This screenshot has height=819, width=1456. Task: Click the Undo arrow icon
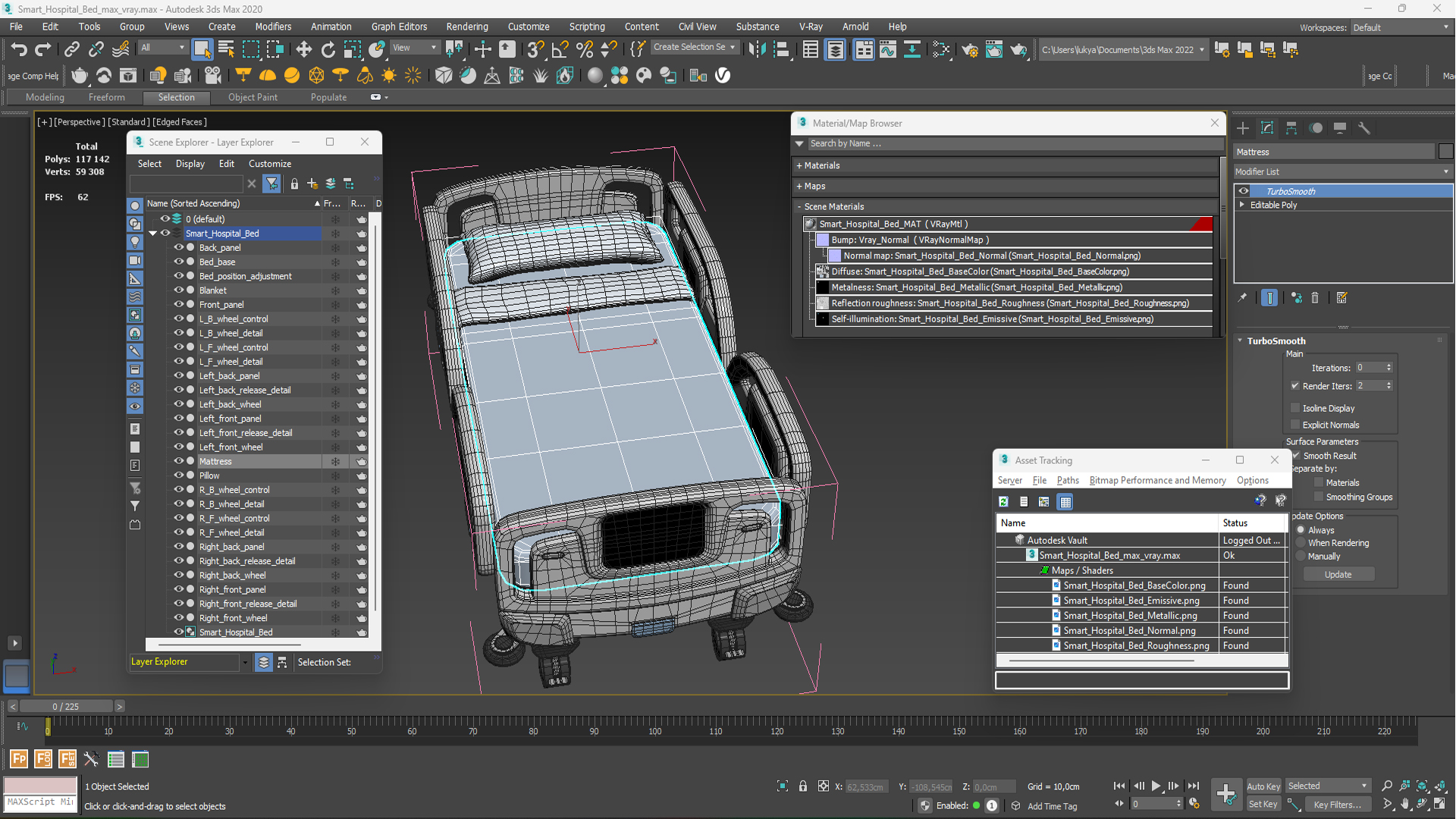pos(19,50)
